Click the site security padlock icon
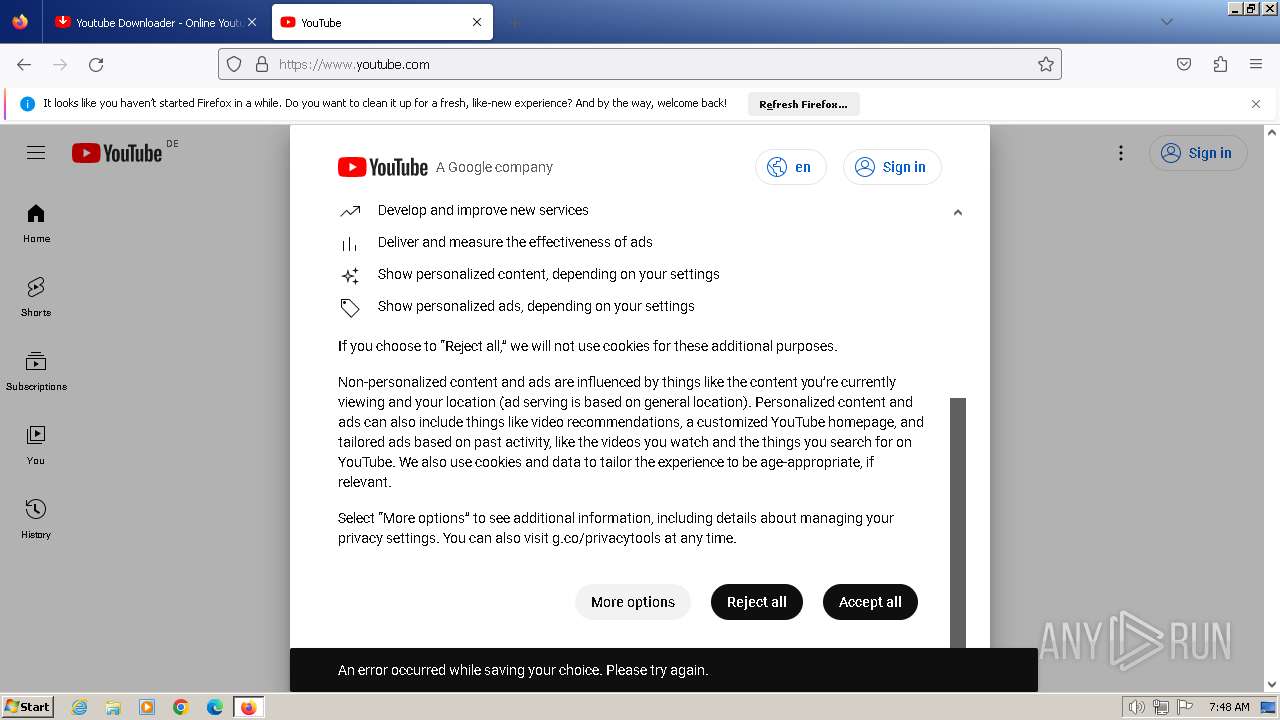Screen dimensions: 1280x720 [x=262, y=64]
